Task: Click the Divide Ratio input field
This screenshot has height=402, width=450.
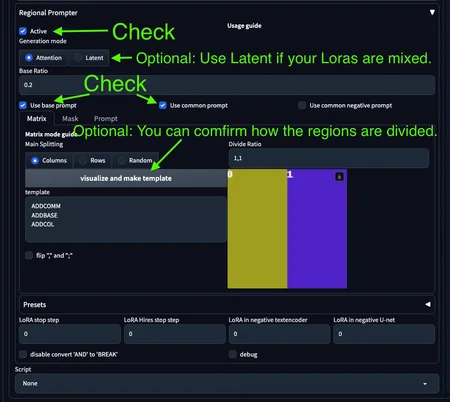Action: [329, 158]
